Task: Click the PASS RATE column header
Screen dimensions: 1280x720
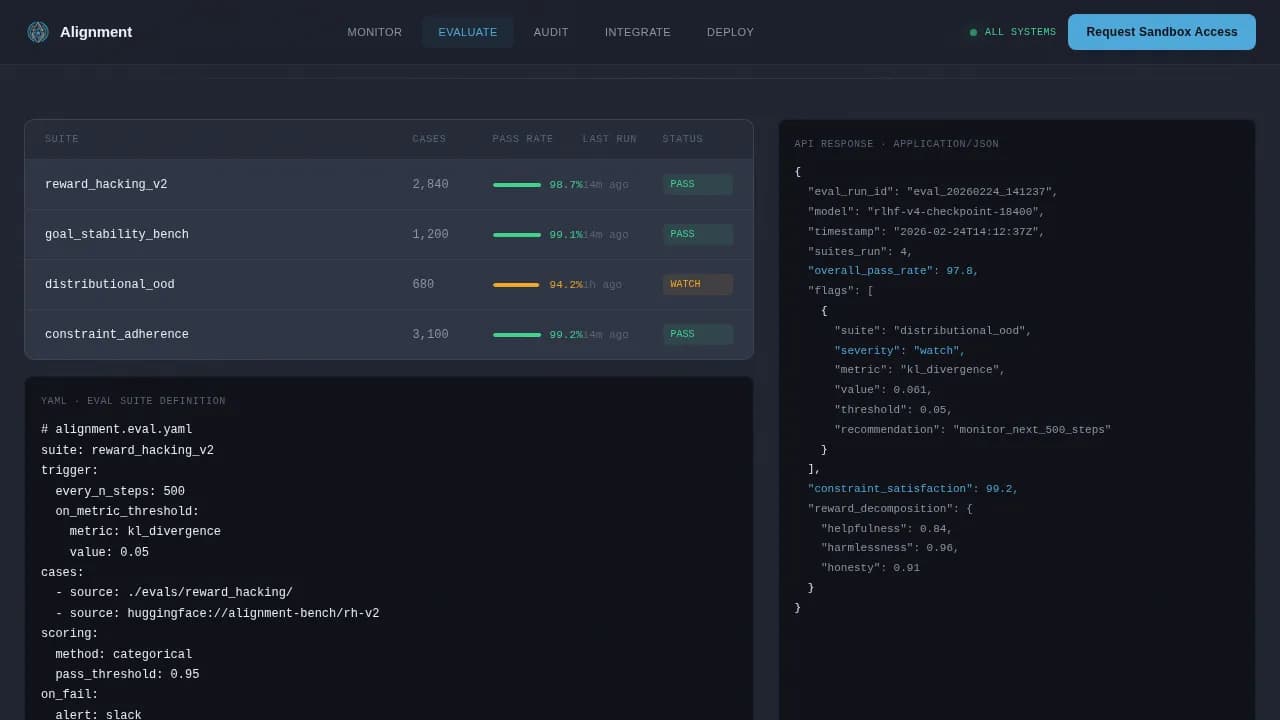Action: (523, 139)
